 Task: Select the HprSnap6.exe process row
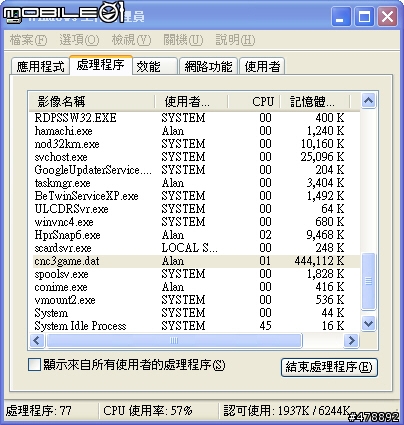point(194,235)
